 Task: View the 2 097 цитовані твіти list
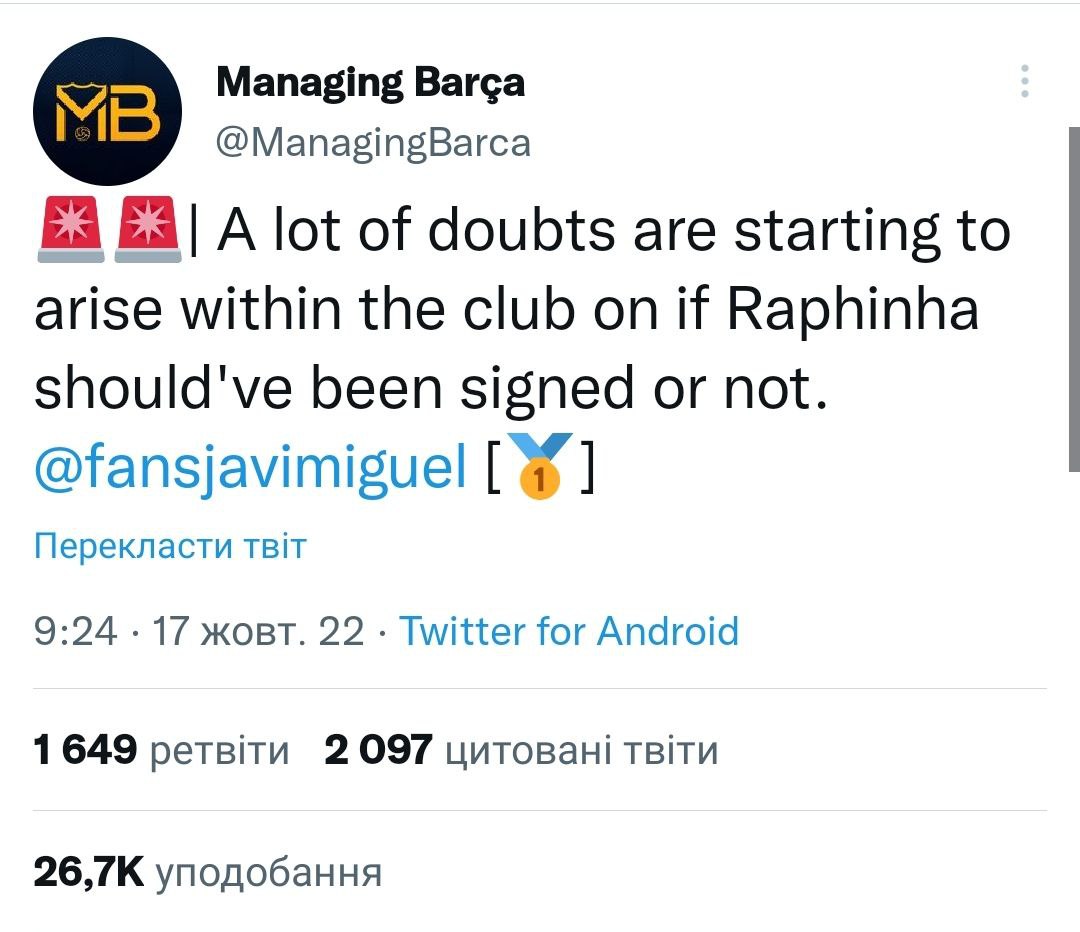click(521, 749)
